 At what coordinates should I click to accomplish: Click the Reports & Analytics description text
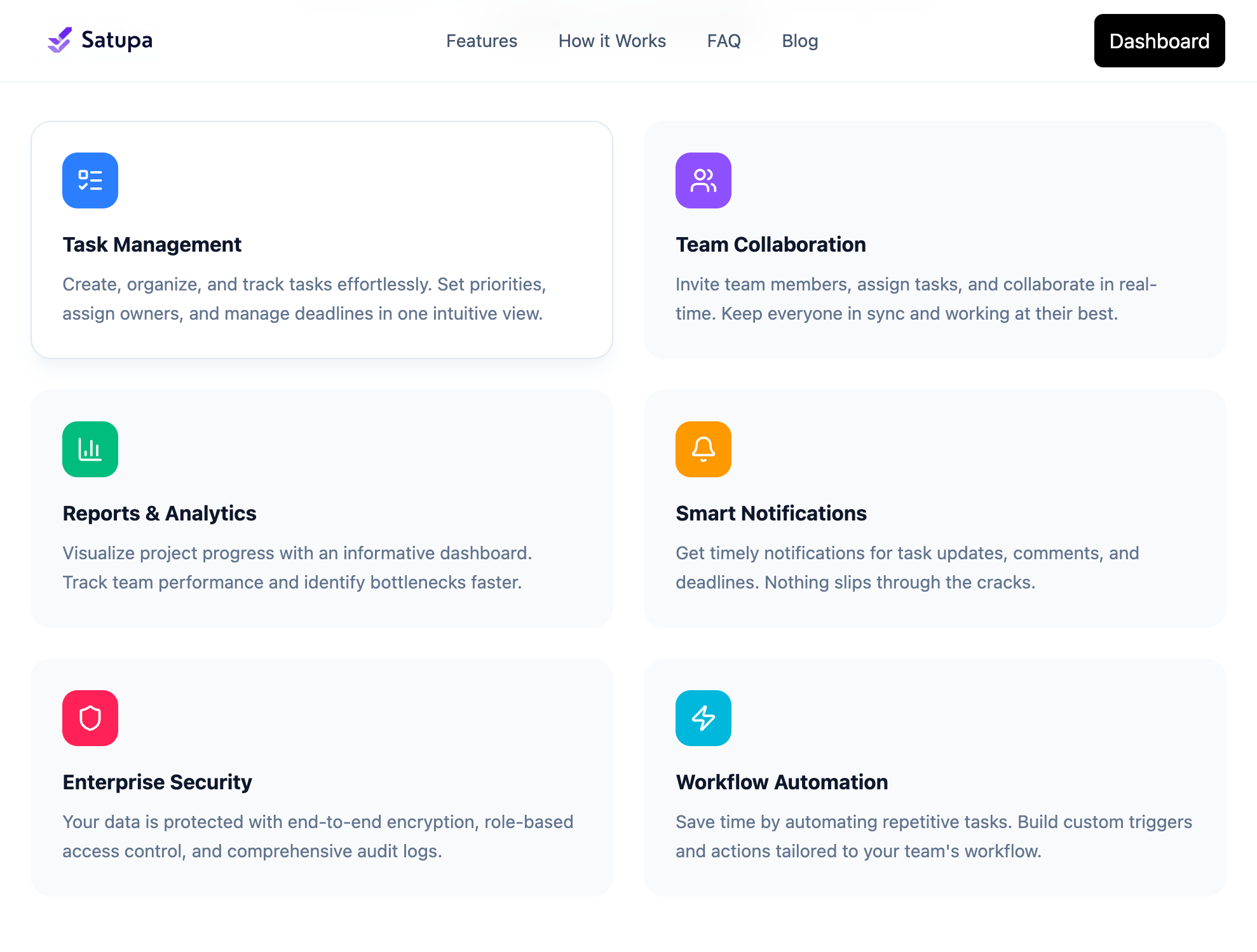(x=297, y=567)
